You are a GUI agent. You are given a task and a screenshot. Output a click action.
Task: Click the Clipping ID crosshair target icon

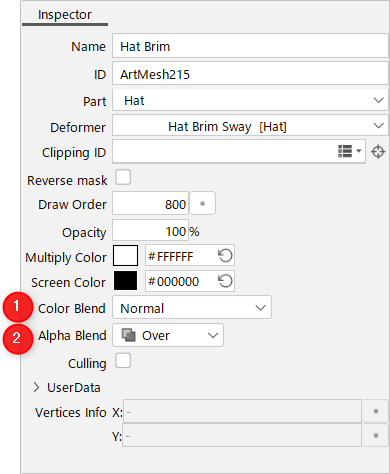tap(378, 152)
